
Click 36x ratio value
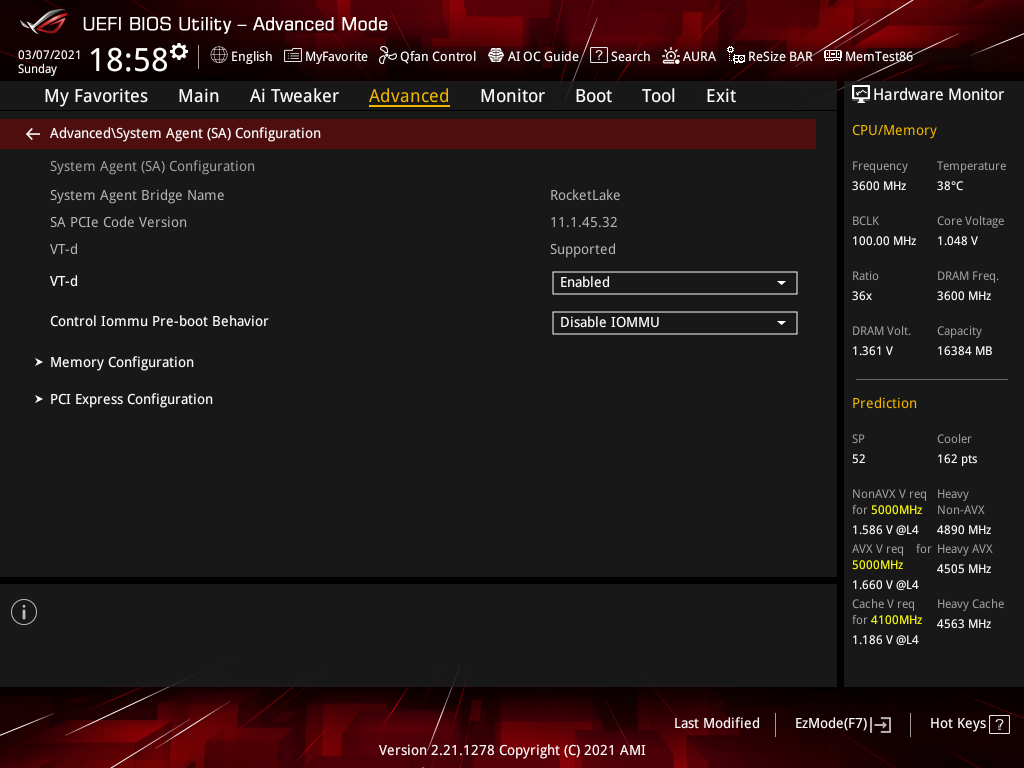coord(862,296)
